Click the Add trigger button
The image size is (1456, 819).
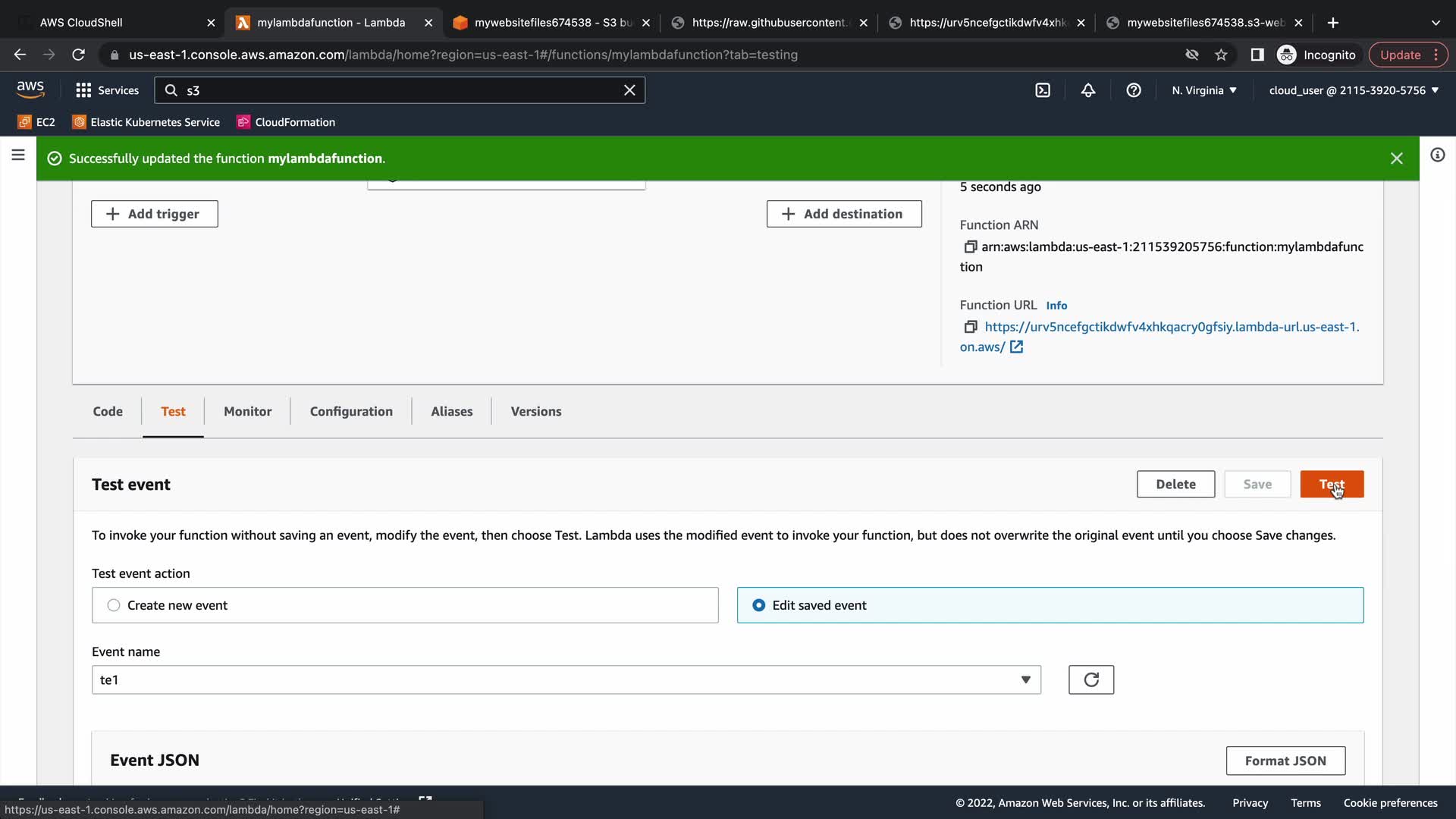click(155, 214)
